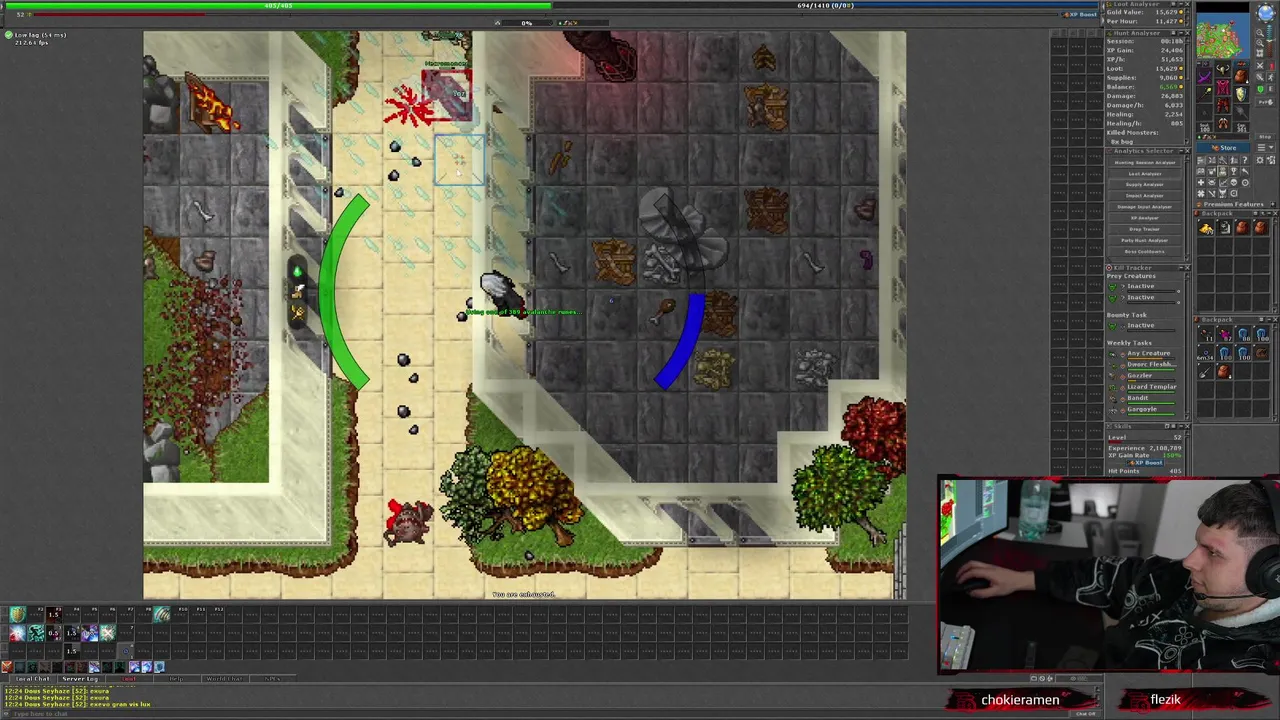The height and width of the screenshot is (720, 1280).
Task: Toggle first Prey Creatures slot icon
Action: pyautogui.click(x=1112, y=287)
